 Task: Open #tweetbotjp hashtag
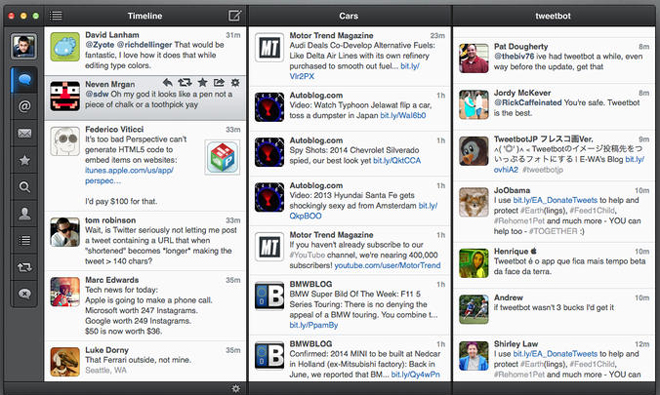coord(543,170)
